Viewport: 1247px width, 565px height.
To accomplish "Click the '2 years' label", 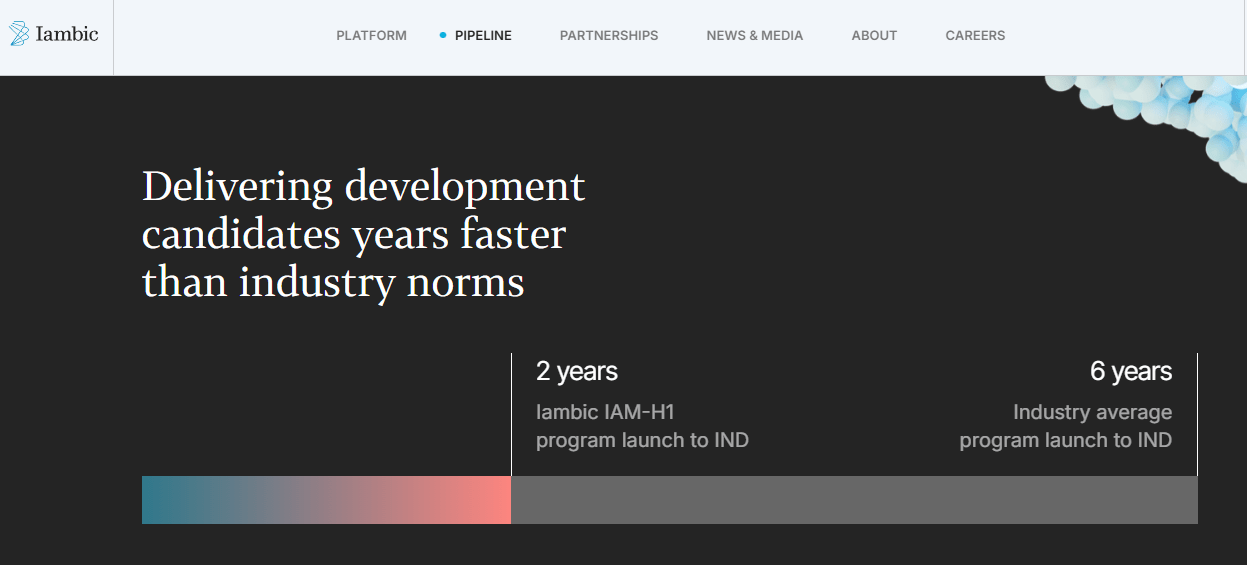I will [577, 371].
